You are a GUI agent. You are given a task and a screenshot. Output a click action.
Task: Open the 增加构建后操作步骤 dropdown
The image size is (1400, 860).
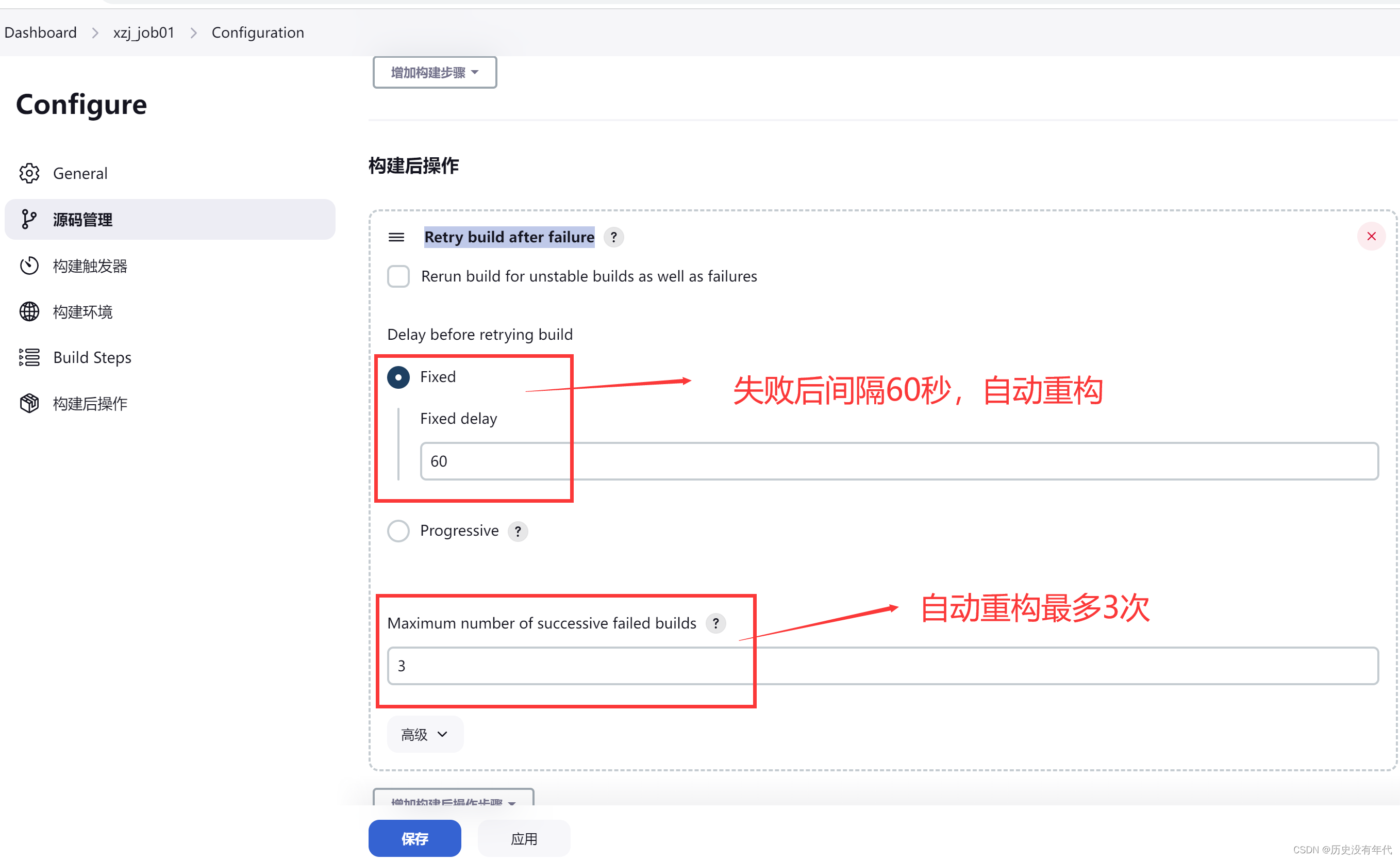coord(453,799)
